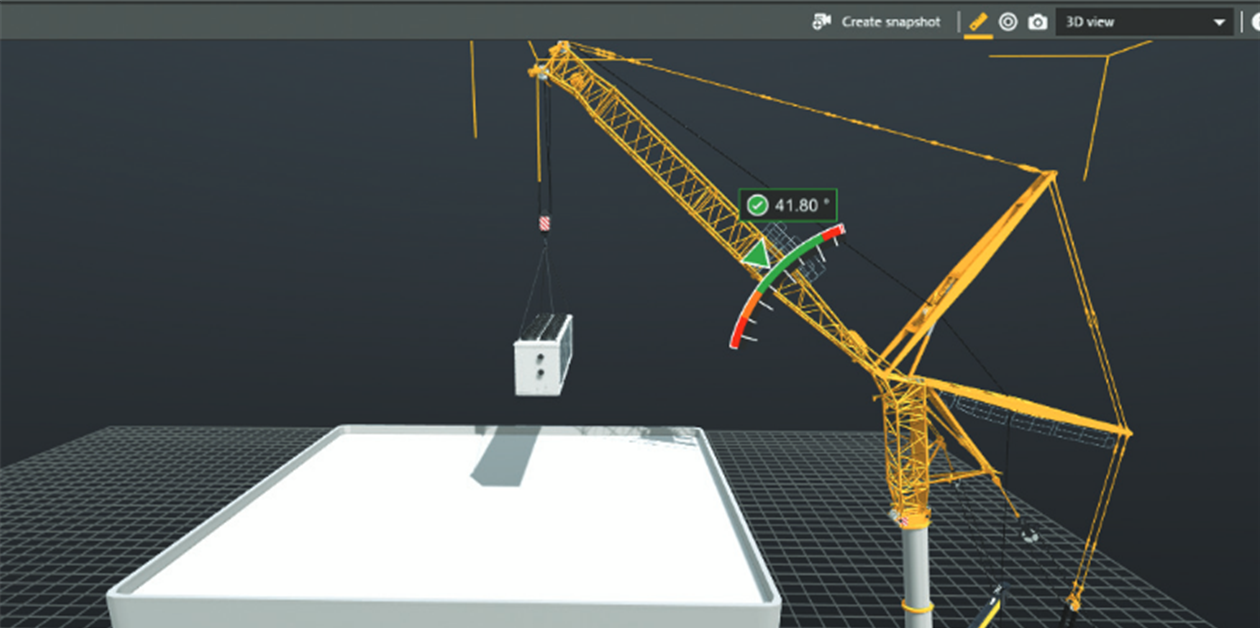1260x628 pixels.
Task: Click the upper red end of the angle arc
Action: (833, 233)
